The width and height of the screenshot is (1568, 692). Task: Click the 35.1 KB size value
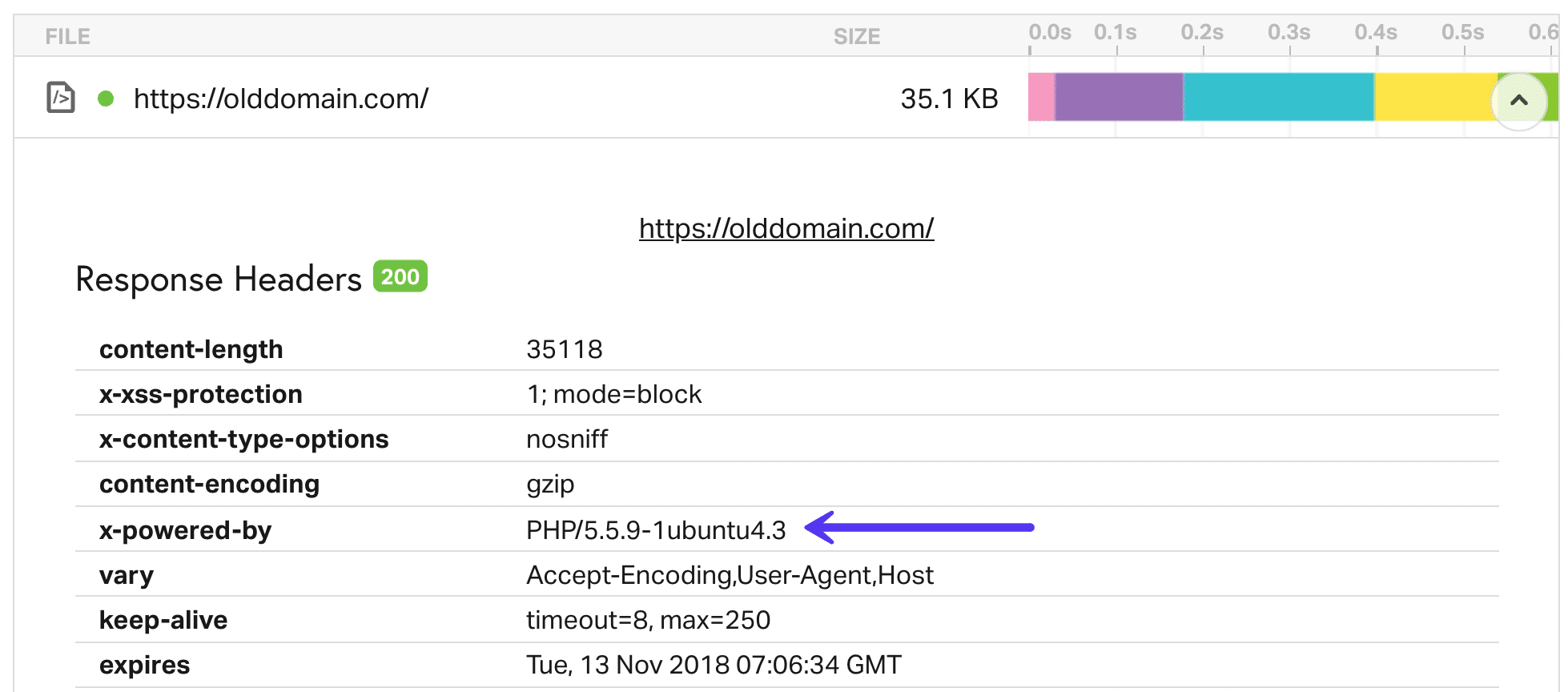tap(948, 99)
